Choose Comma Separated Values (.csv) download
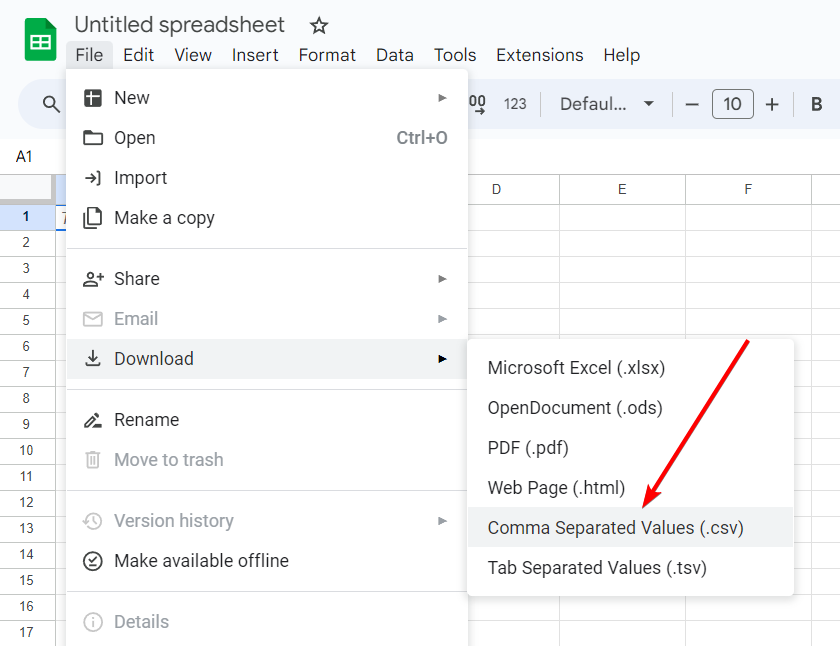Viewport: 840px width, 646px height. coord(630,528)
